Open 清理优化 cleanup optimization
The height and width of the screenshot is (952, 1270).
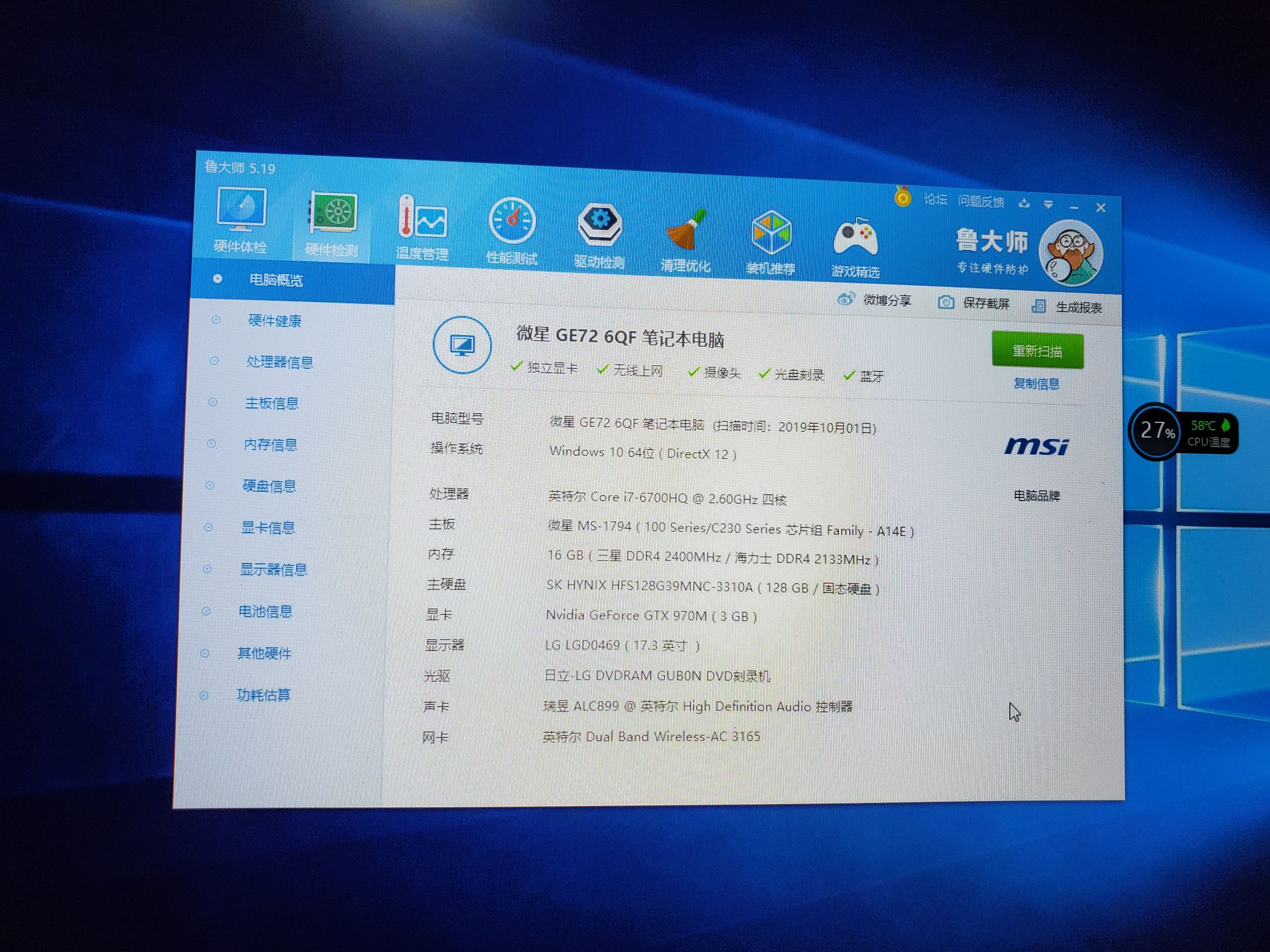685,240
